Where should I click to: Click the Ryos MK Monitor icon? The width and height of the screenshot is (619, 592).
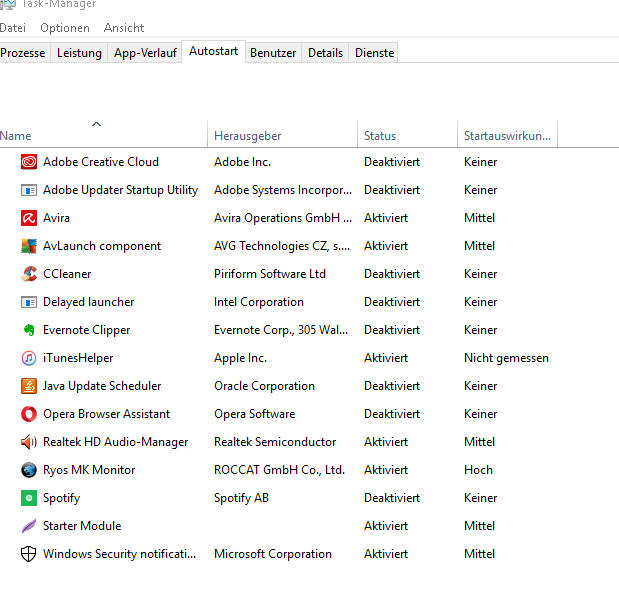(29, 470)
